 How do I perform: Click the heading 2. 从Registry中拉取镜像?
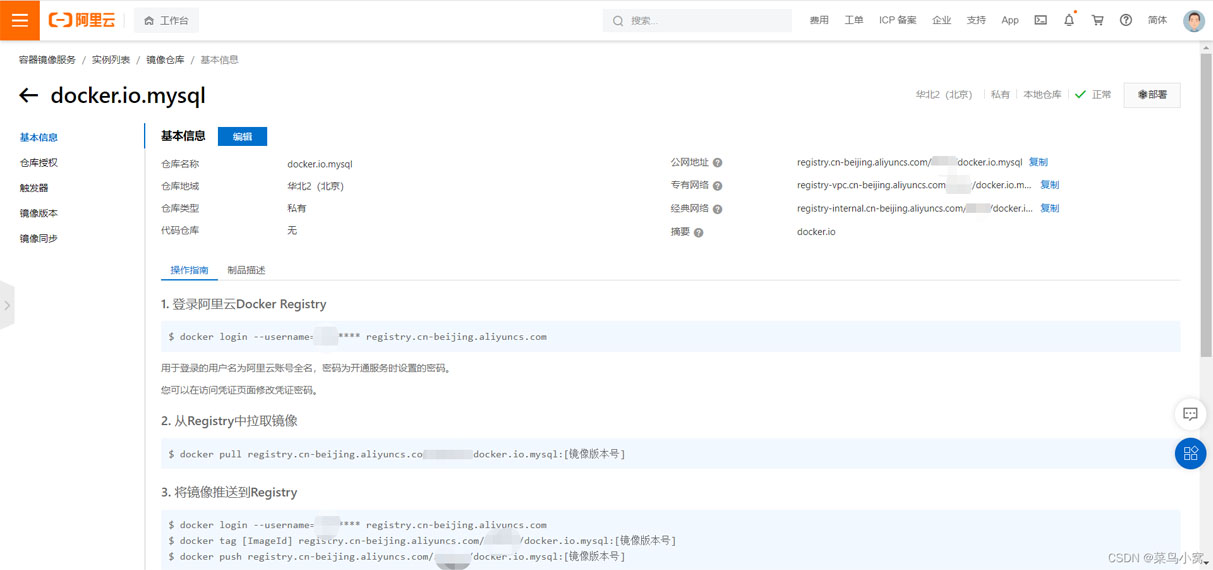(229, 421)
